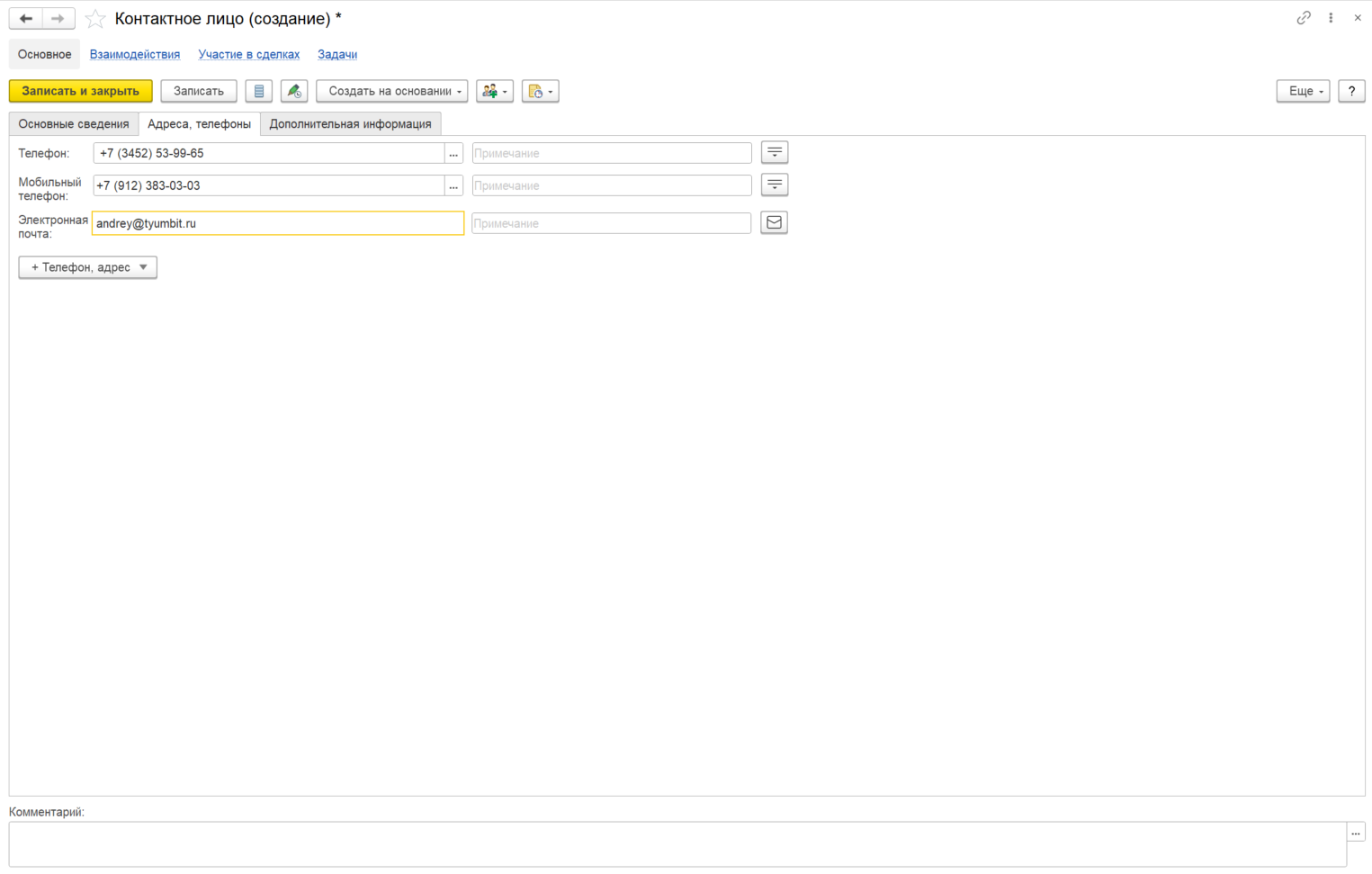
Task: Open help with the question mark button
Action: [x=1351, y=91]
